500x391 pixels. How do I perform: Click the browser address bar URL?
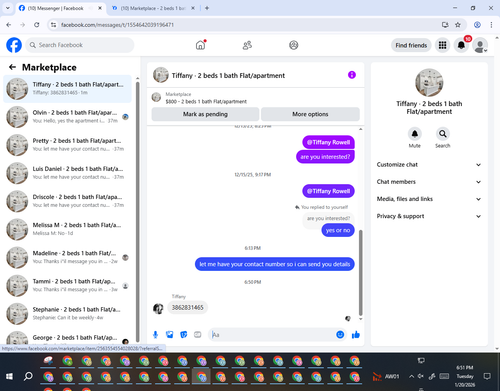click(x=117, y=25)
